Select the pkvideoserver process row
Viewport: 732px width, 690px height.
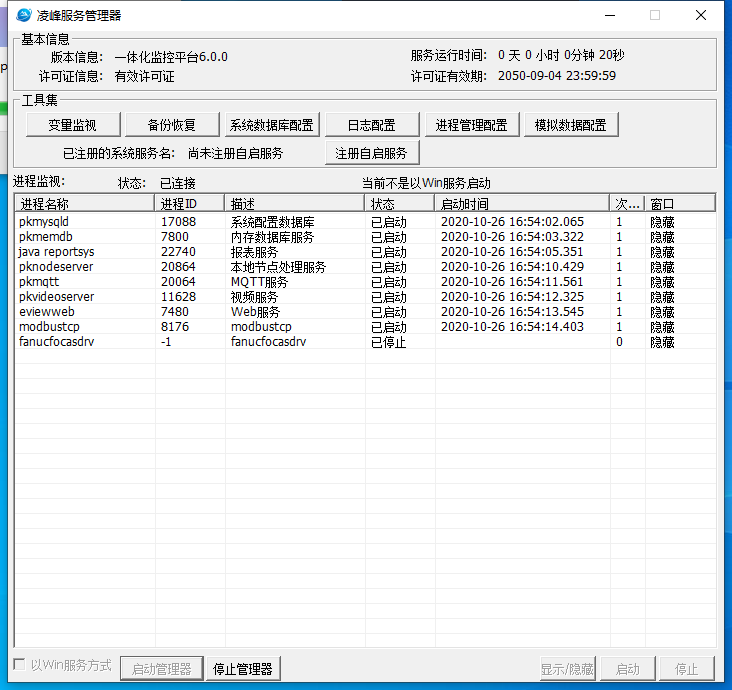click(x=366, y=296)
